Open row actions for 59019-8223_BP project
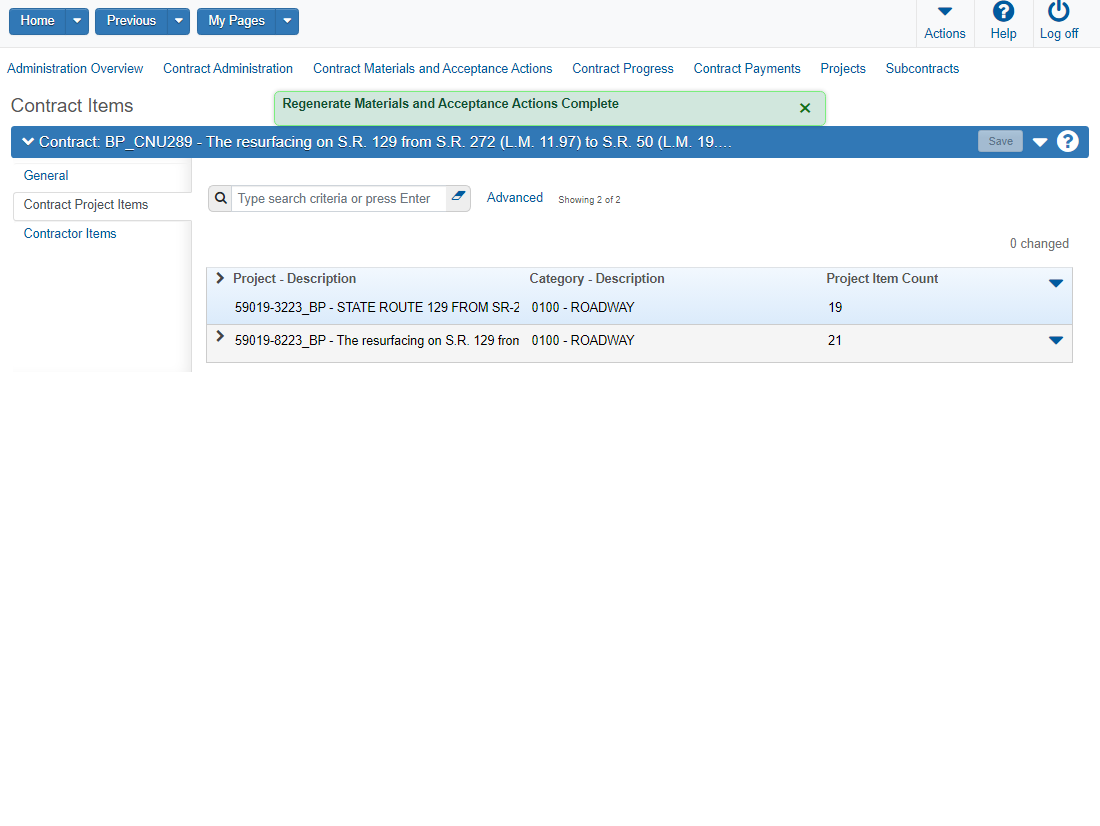The image size is (1100, 826). pyautogui.click(x=1055, y=340)
